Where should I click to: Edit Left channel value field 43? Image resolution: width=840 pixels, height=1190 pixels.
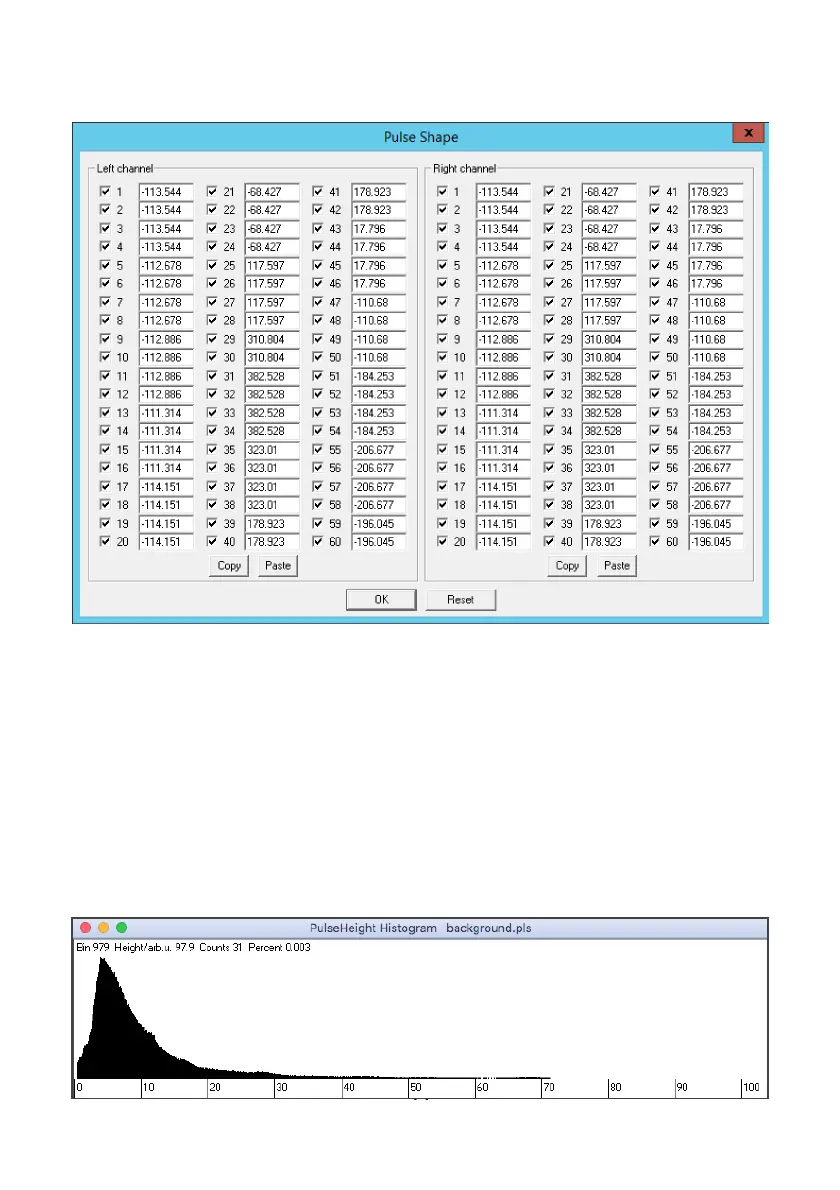379,228
